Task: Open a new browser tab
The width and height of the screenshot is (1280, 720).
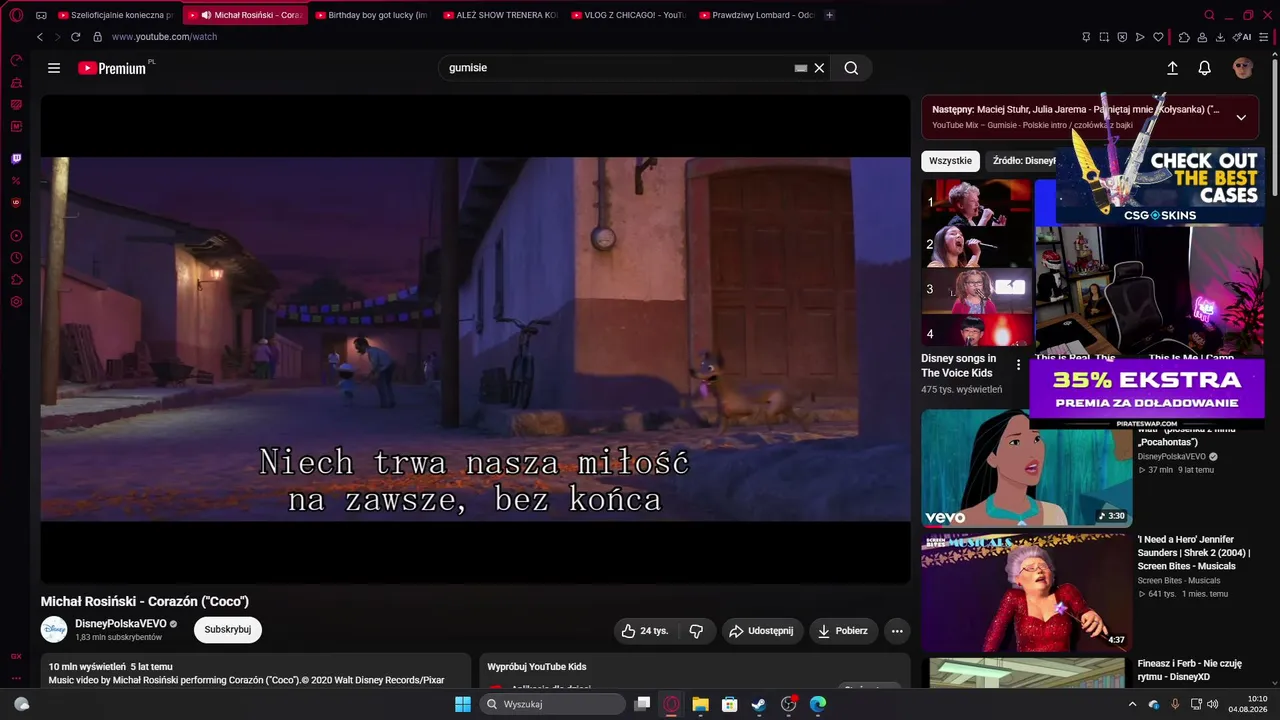Action: tap(829, 15)
